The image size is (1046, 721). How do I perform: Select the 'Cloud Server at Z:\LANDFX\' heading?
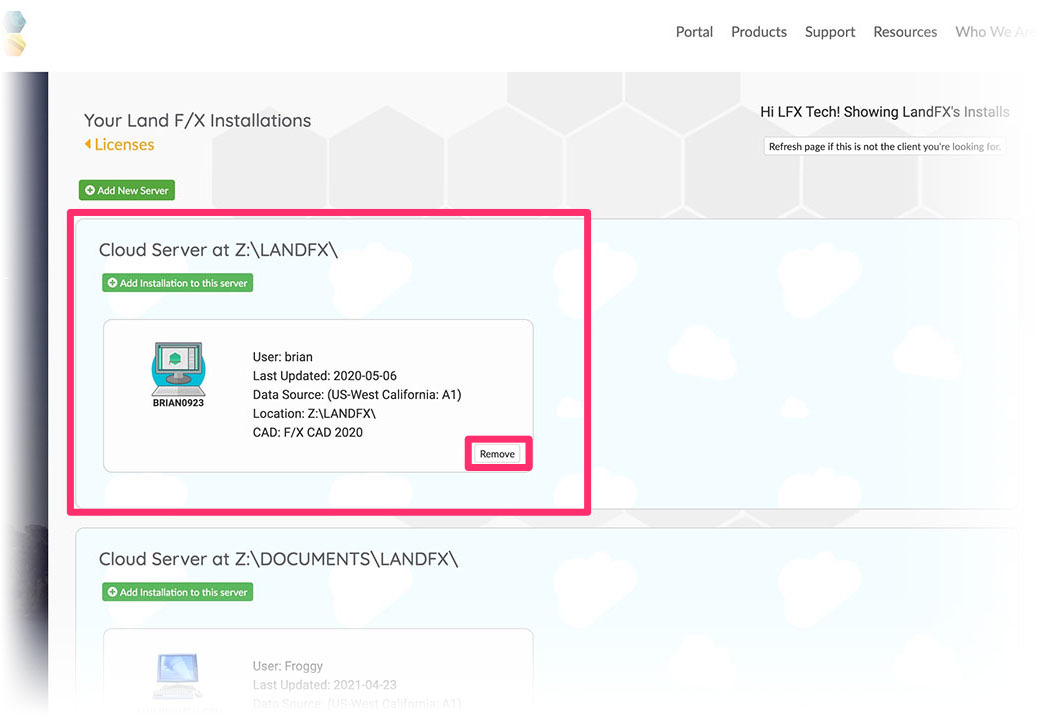point(218,249)
